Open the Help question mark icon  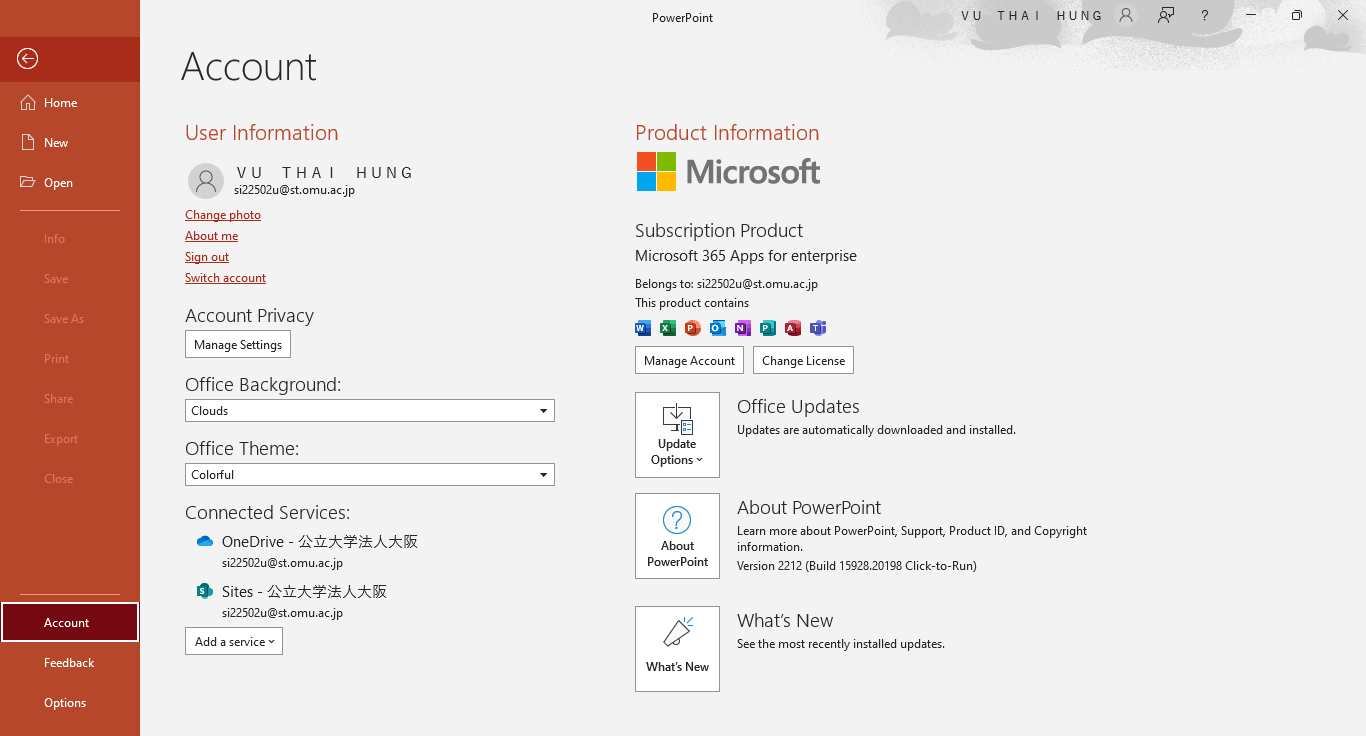[1205, 15]
